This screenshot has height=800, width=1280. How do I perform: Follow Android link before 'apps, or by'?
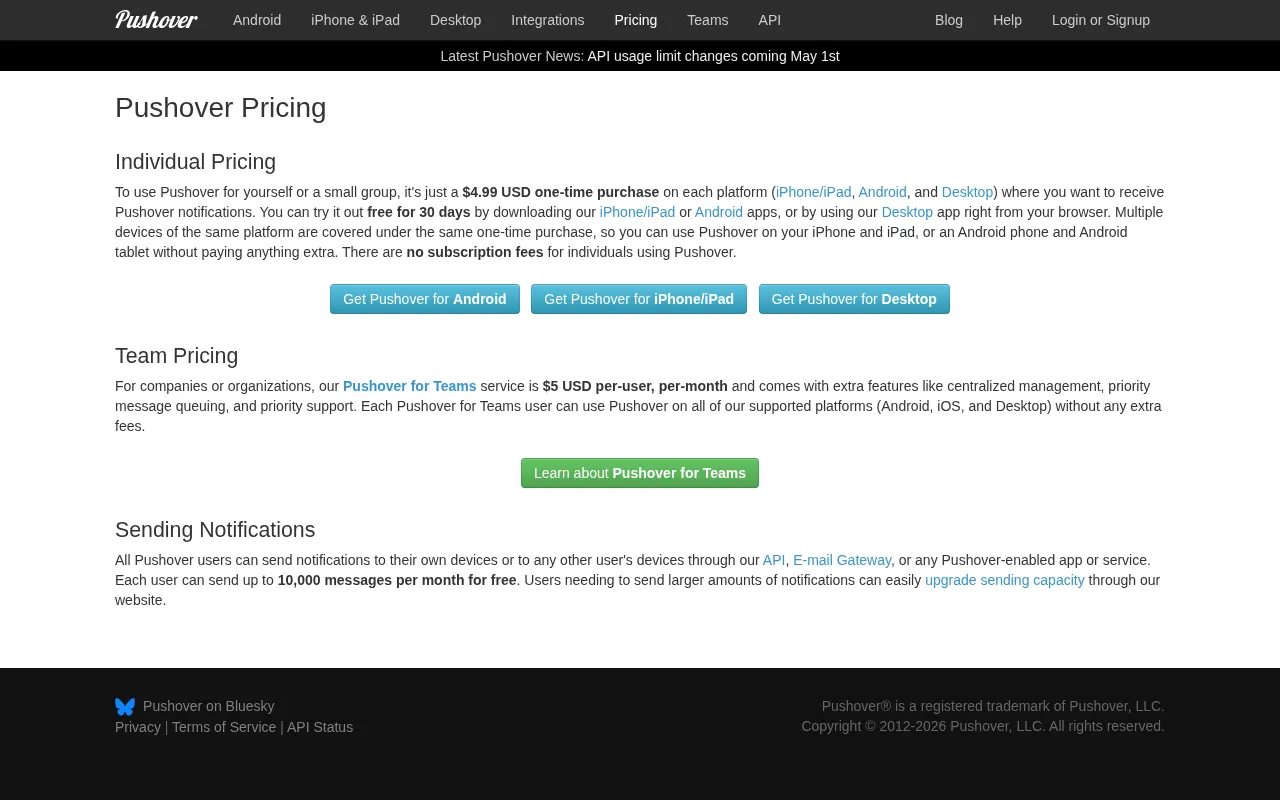(719, 212)
